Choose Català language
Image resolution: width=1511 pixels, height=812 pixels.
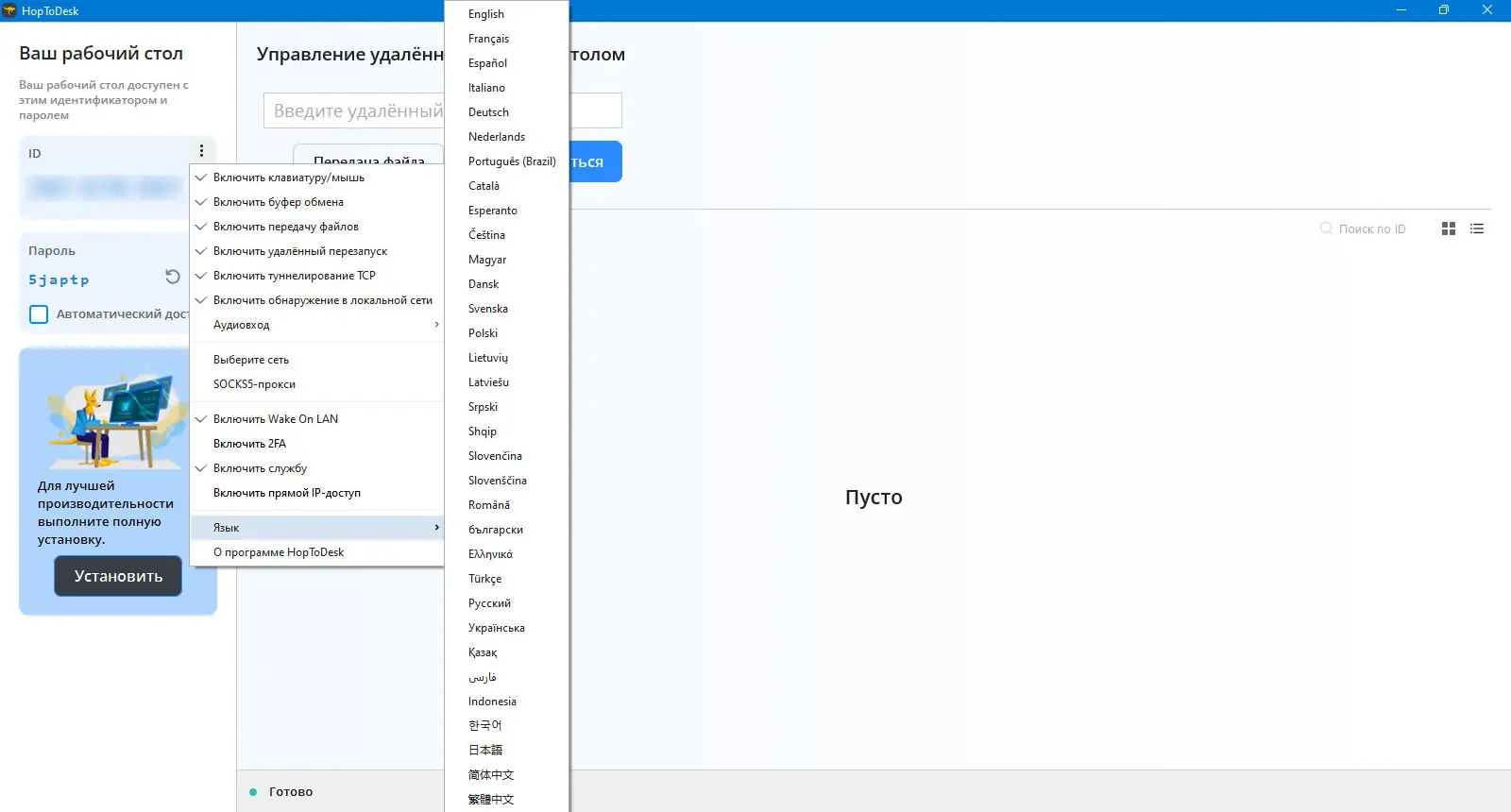pos(507,186)
